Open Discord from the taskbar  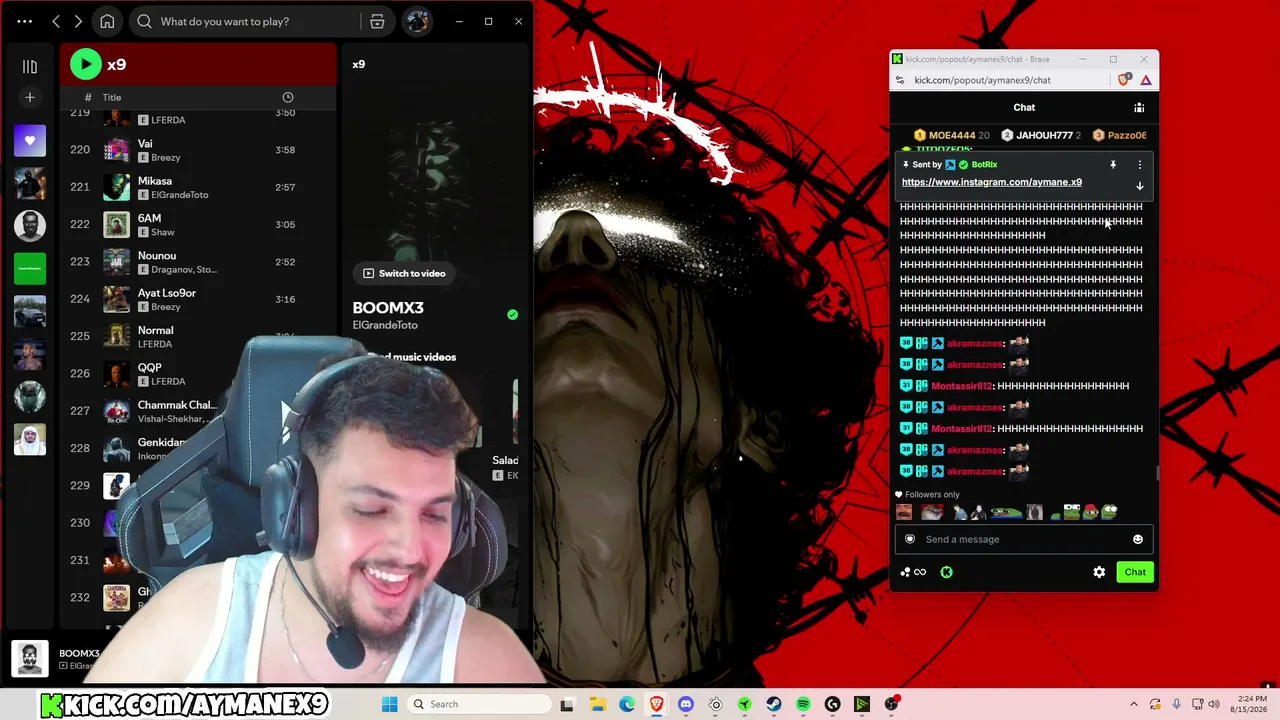[686, 704]
